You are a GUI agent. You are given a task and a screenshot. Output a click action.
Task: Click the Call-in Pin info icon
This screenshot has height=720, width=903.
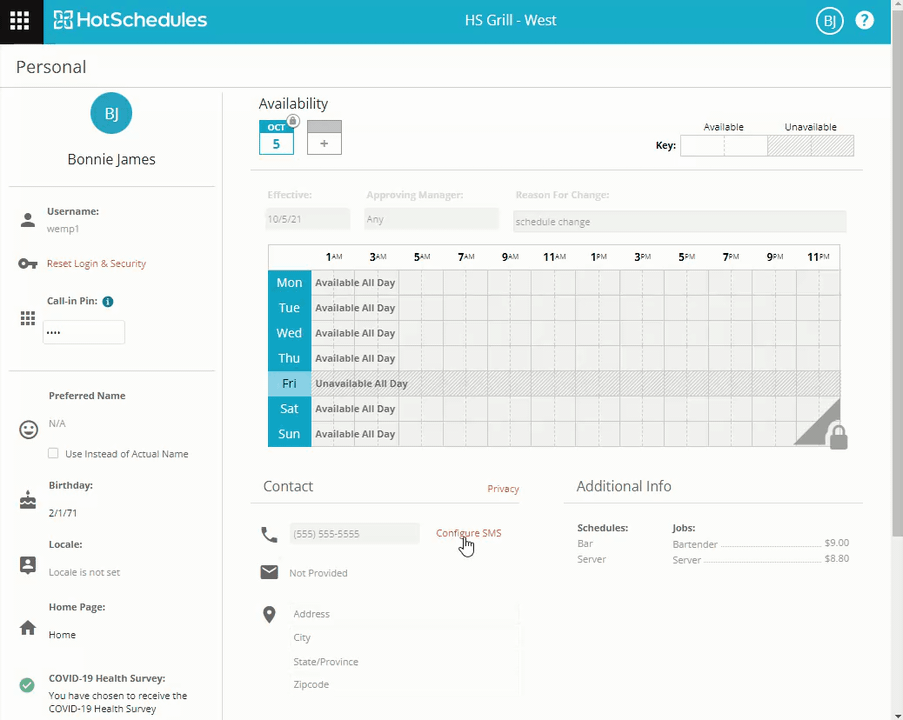(108, 302)
